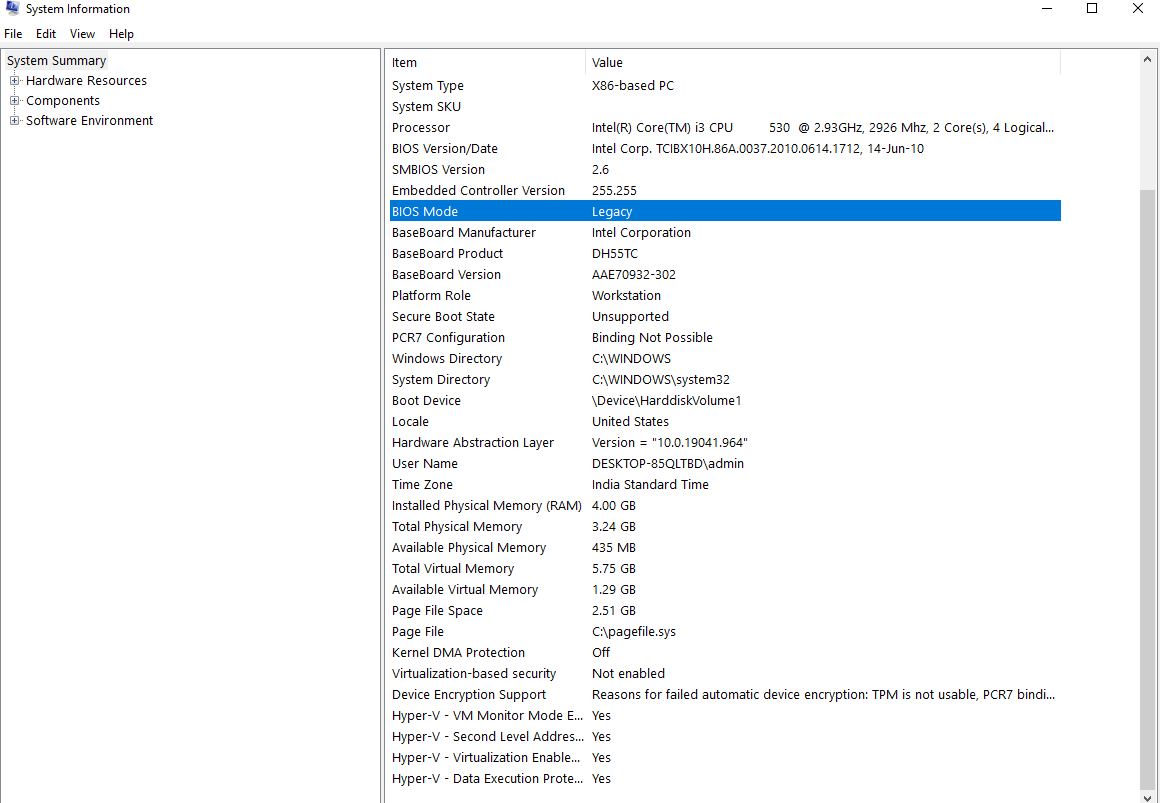
Task: Expand the Hardware Resources tree node
Action: pyautogui.click(x=14, y=80)
